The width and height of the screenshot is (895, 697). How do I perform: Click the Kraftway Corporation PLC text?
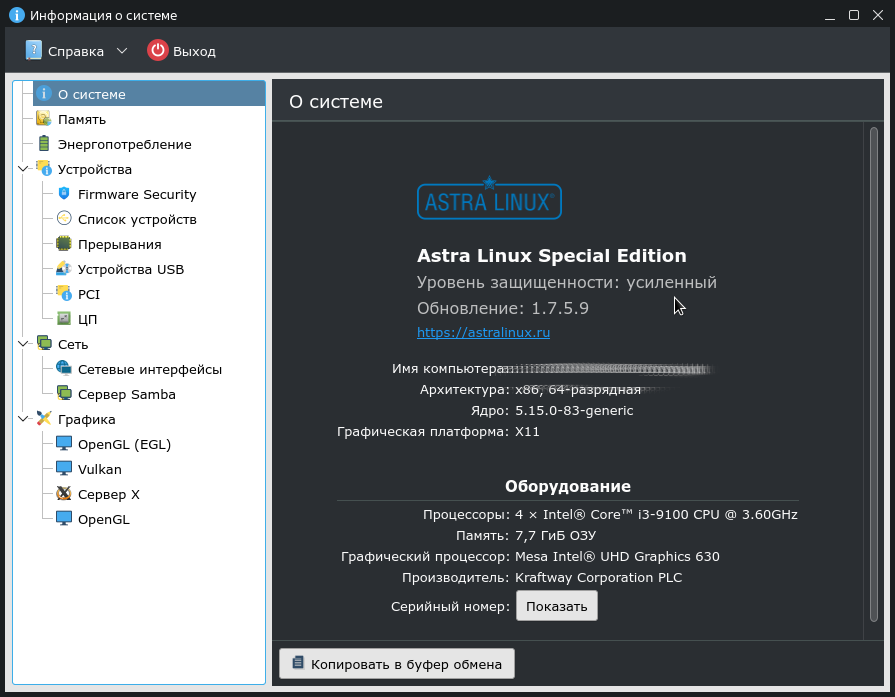(x=598, y=578)
